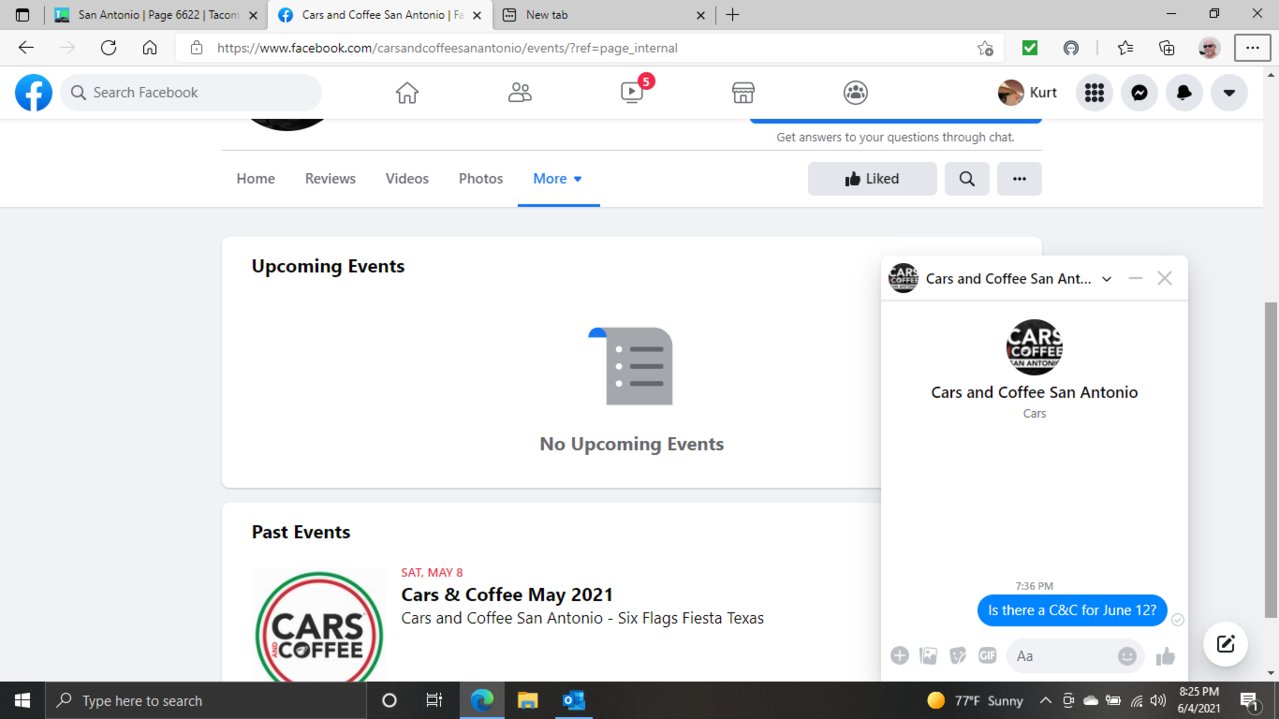The width and height of the screenshot is (1279, 719).
Task: Go back in the browser
Action: pos(26,48)
